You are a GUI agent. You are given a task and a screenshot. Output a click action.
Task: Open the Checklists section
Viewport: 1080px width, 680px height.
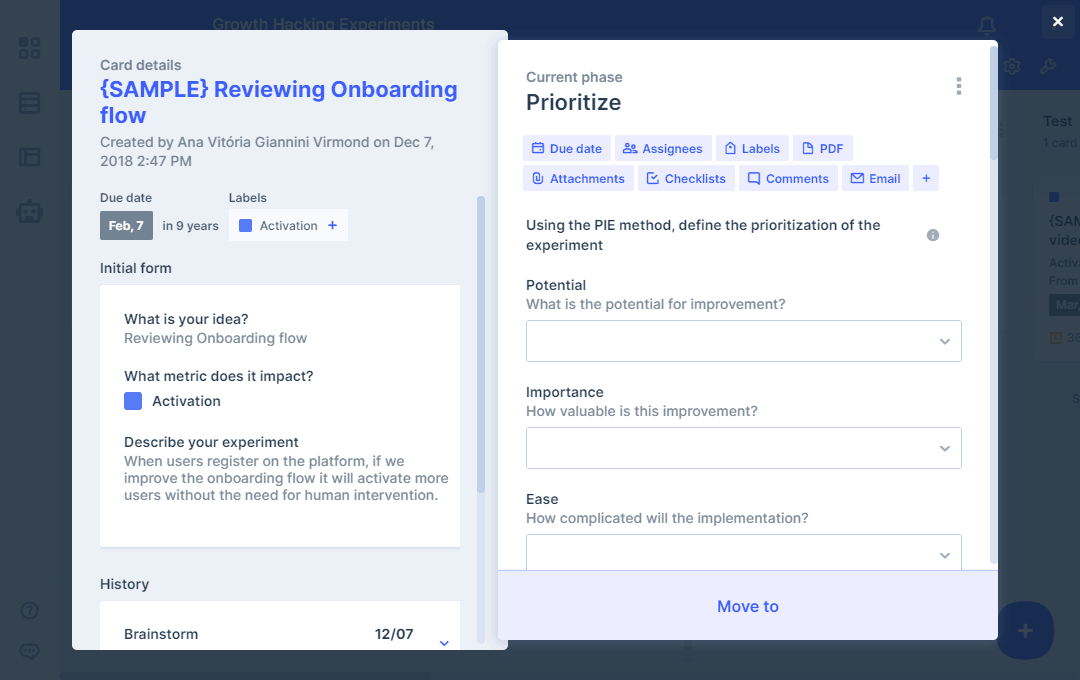click(686, 179)
